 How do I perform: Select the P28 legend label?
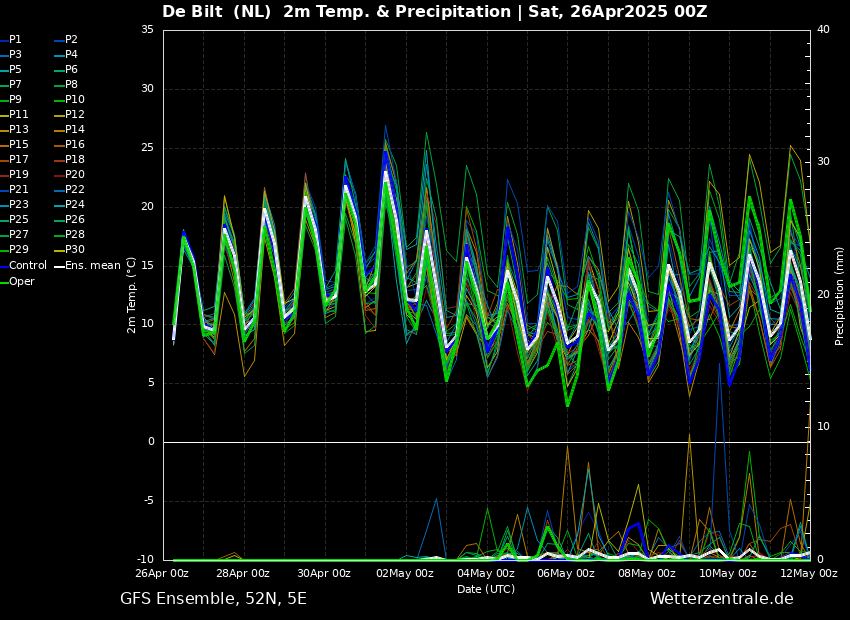point(70,235)
